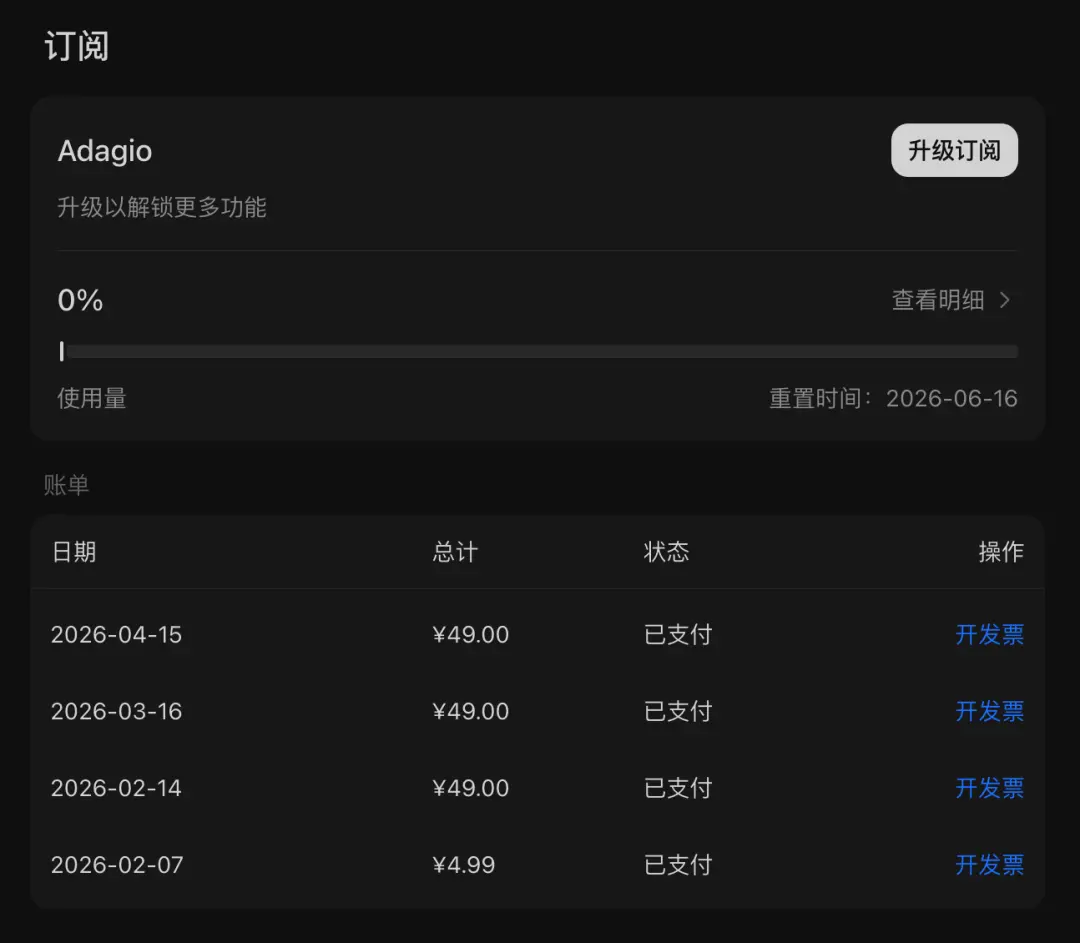
Task: Request invoice for the ¥4.99 bill
Action: tap(989, 864)
